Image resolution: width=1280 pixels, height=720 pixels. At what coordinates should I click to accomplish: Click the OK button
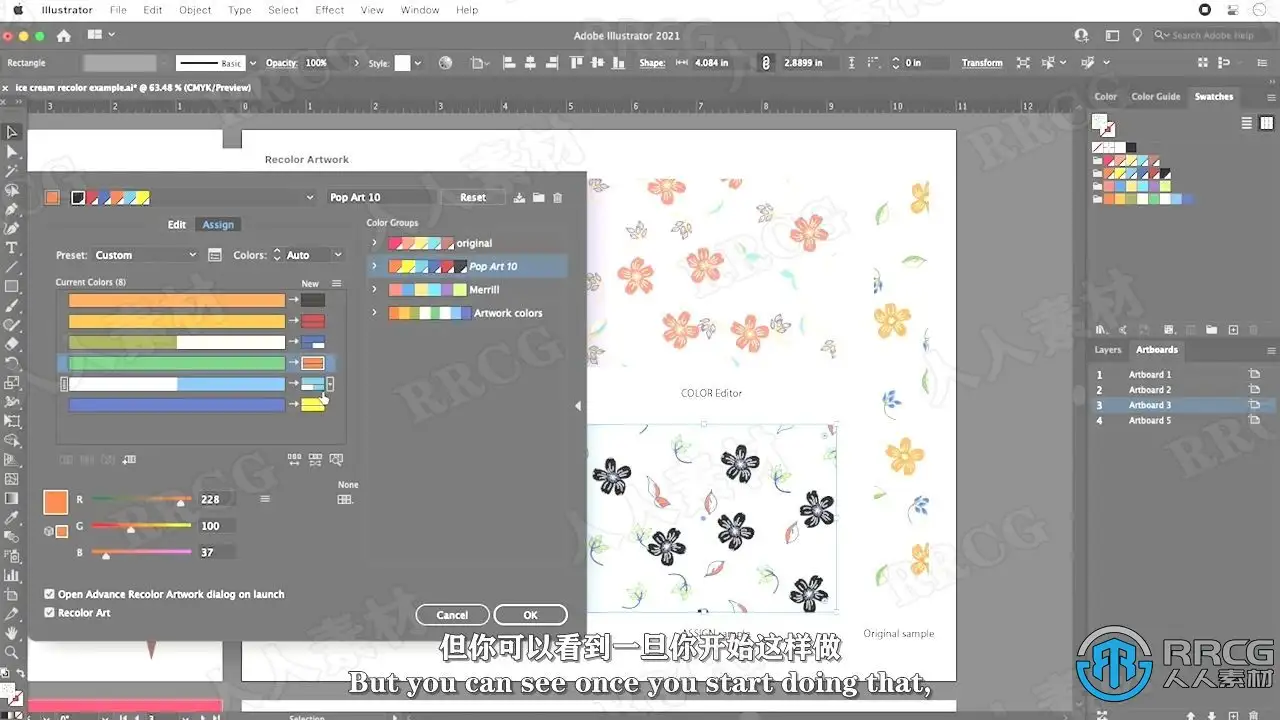point(530,615)
